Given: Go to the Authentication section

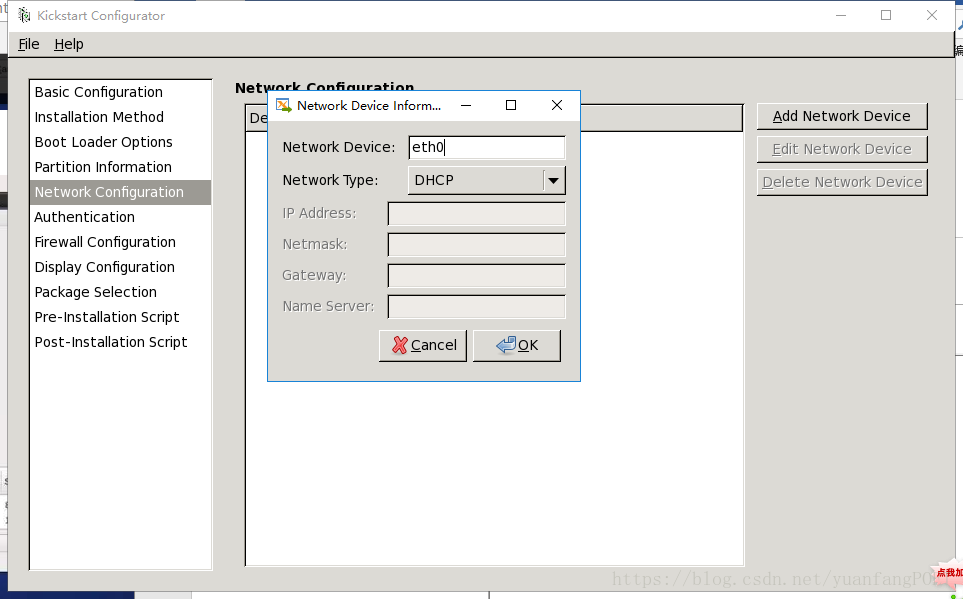Looking at the screenshot, I should (120, 217).
